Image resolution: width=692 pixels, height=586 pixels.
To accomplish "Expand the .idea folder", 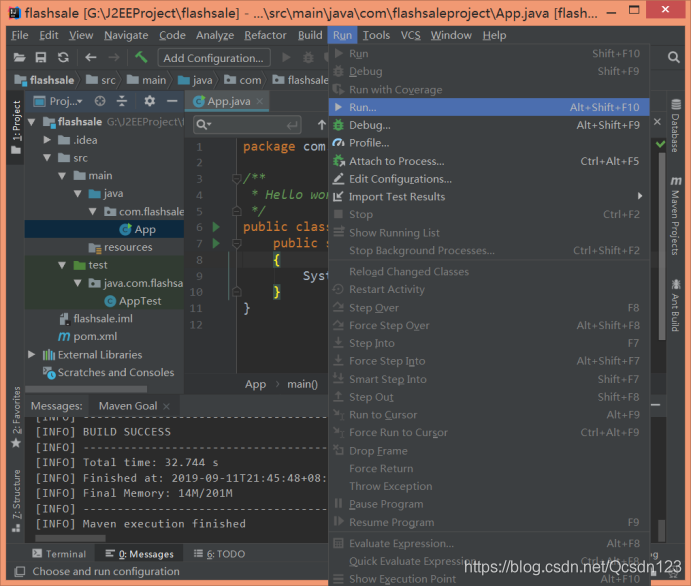I will [47, 140].
